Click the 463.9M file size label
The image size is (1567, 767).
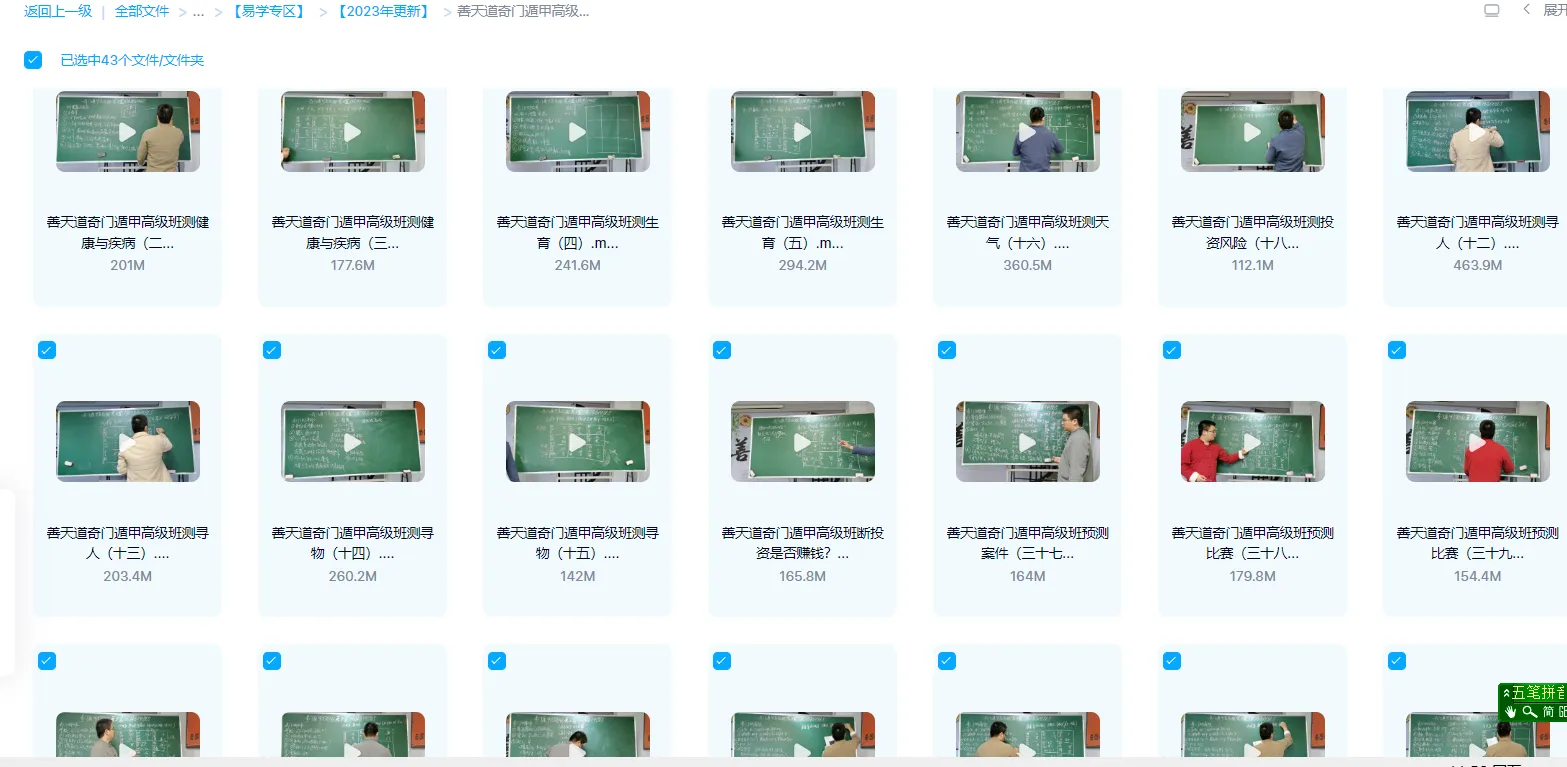pos(1477,266)
